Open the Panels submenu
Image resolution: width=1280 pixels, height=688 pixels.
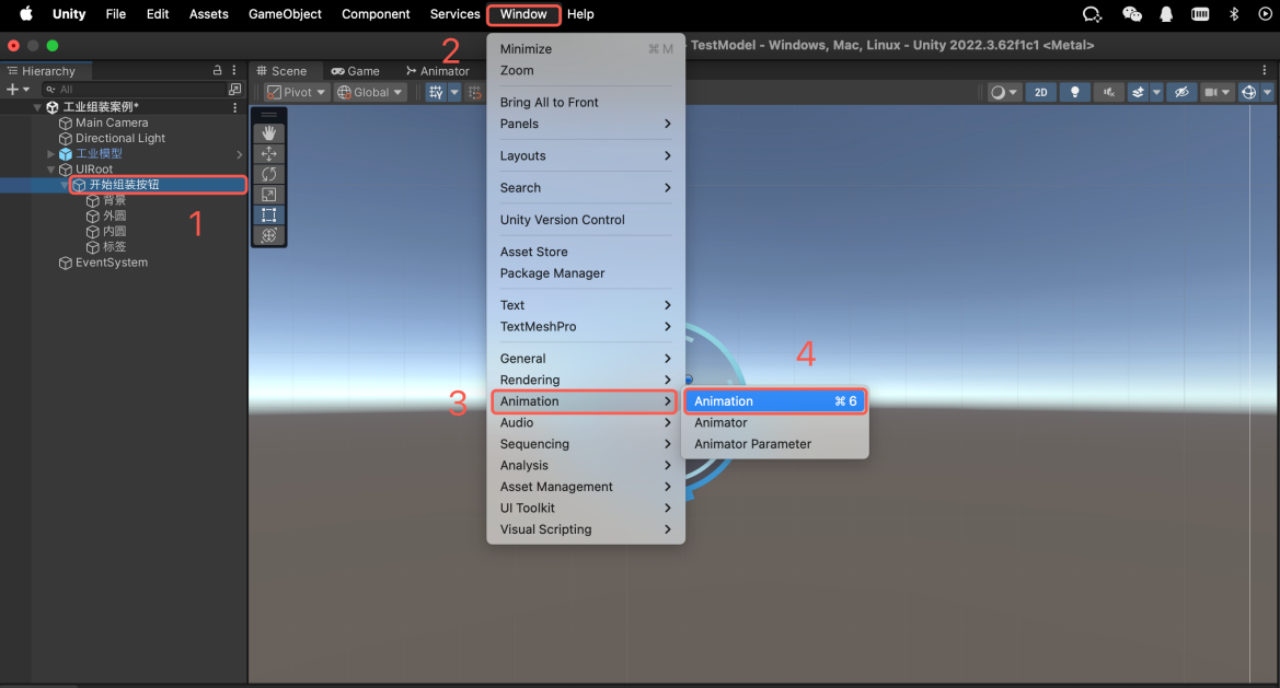tap(586, 124)
